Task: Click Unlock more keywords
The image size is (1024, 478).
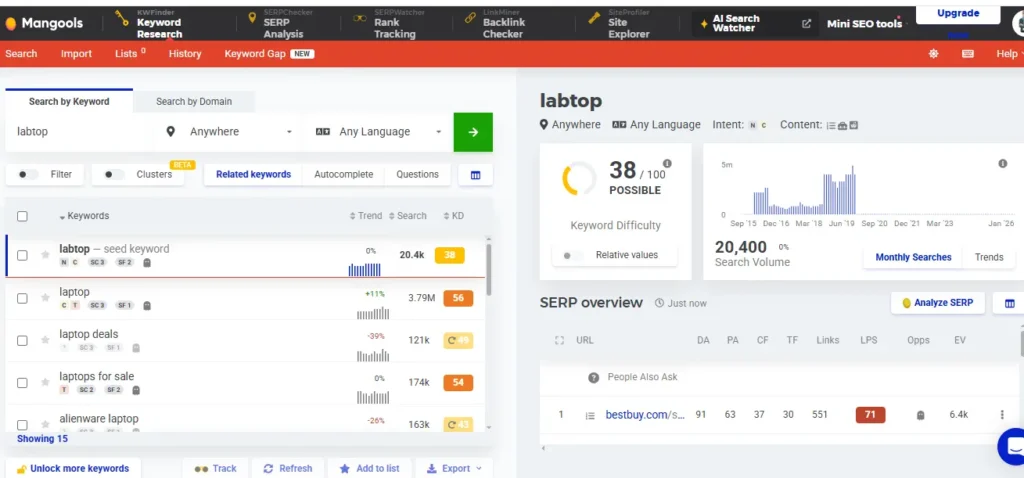Action: tap(72, 468)
